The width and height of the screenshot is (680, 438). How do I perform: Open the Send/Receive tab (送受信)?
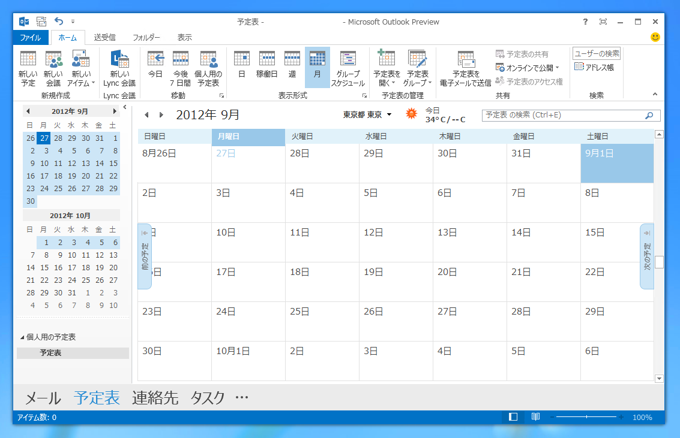[x=105, y=38]
